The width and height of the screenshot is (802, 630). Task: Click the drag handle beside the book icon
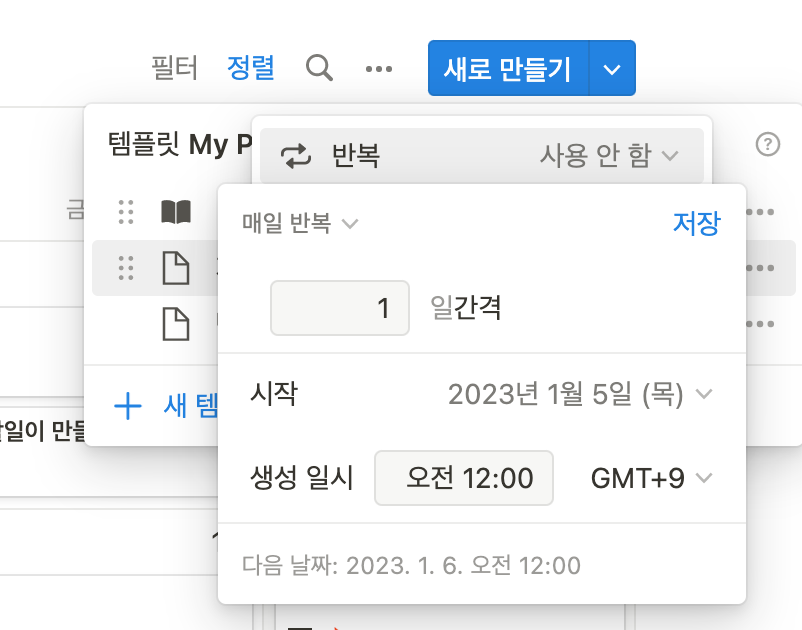pyautogui.click(x=126, y=212)
